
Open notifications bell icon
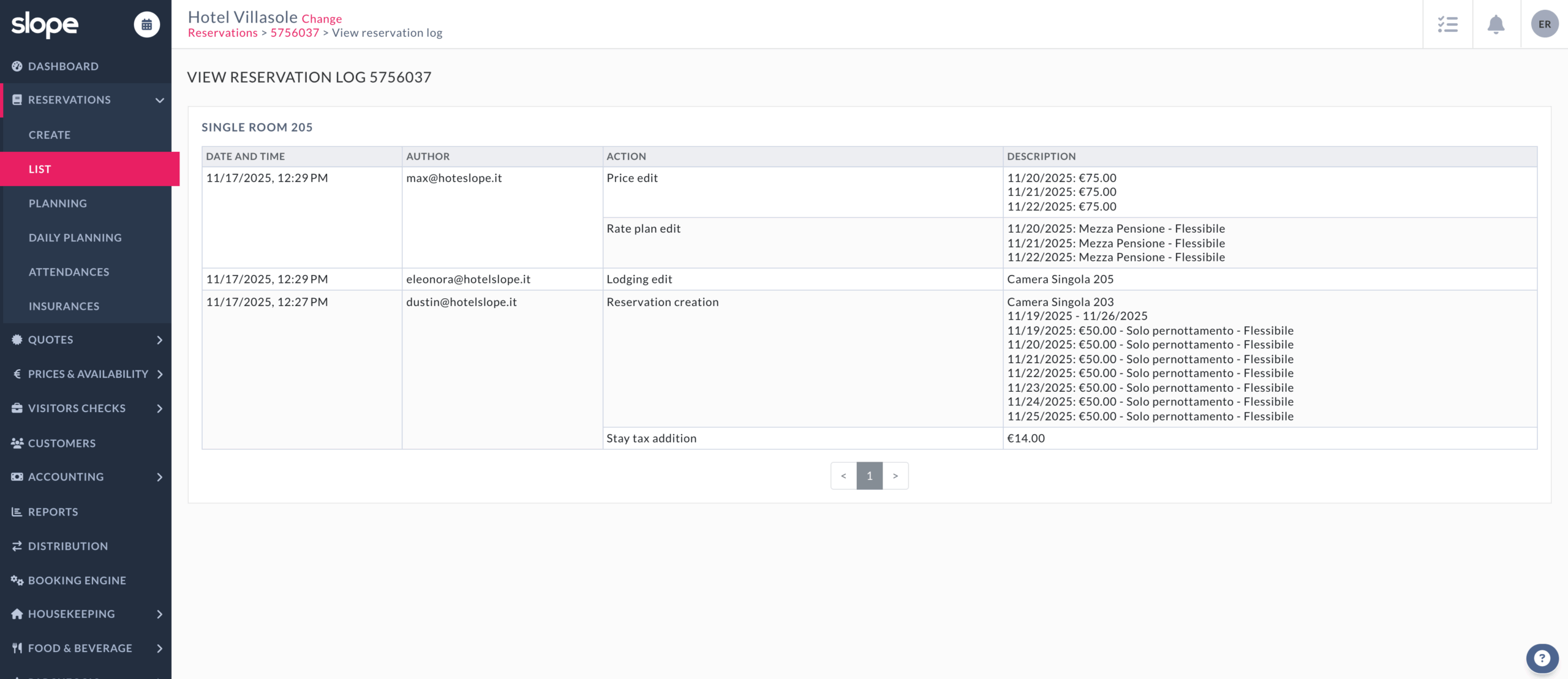[x=1496, y=24]
